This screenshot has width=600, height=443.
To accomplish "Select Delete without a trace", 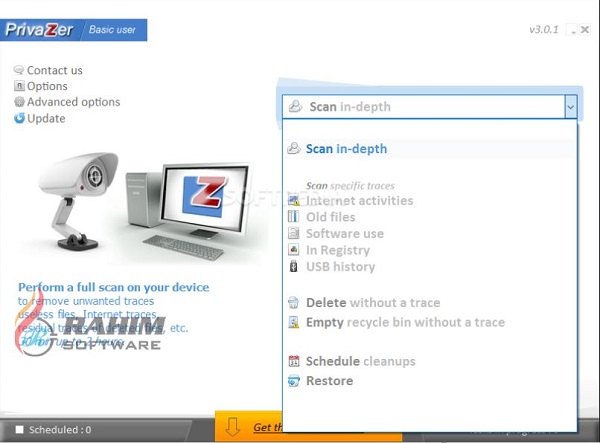I will tap(373, 303).
